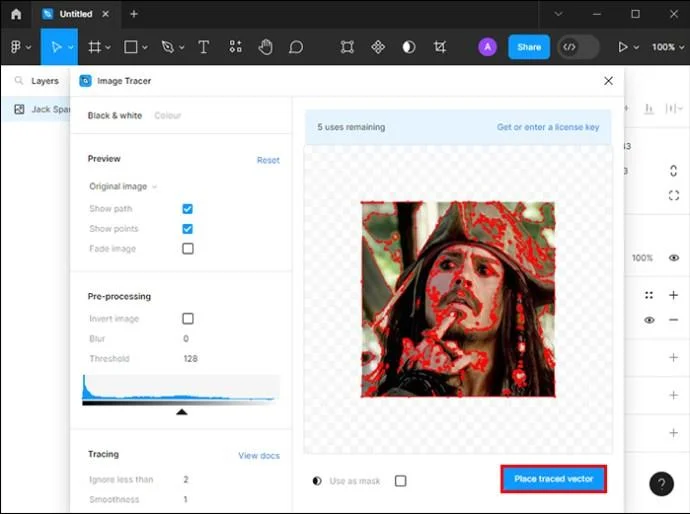Image resolution: width=690 pixels, height=514 pixels.
Task: Enable the Invert image checkbox
Action: (188, 318)
